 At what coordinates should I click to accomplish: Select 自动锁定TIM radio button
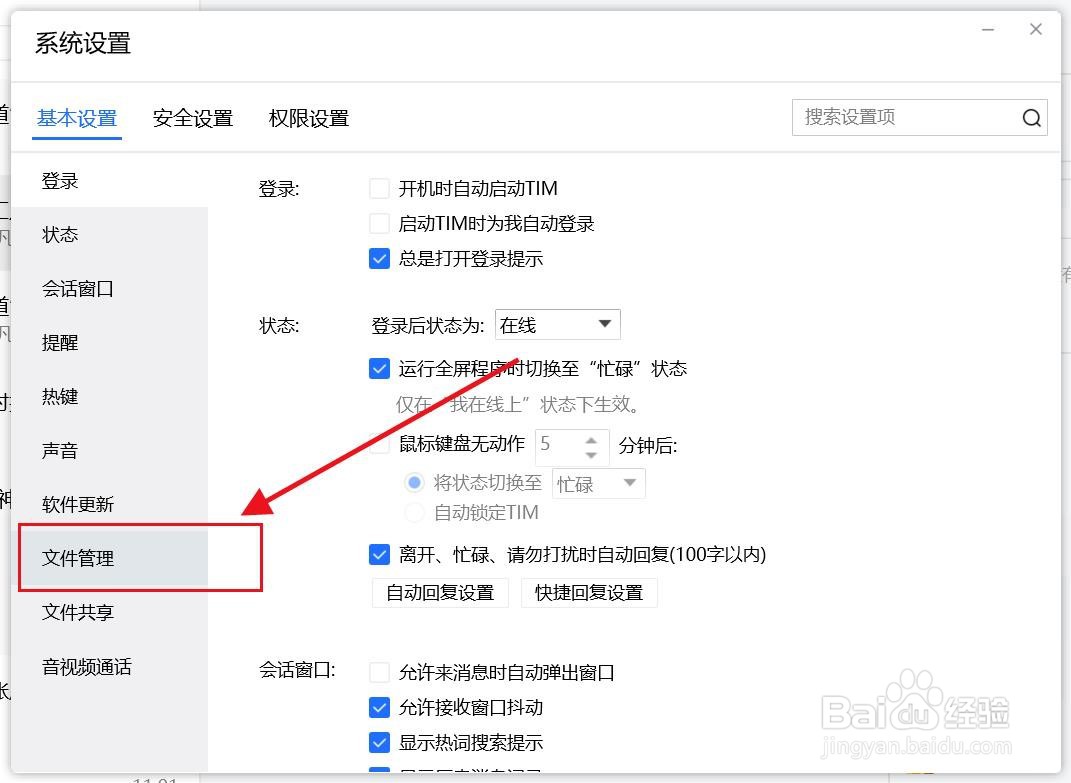414,512
